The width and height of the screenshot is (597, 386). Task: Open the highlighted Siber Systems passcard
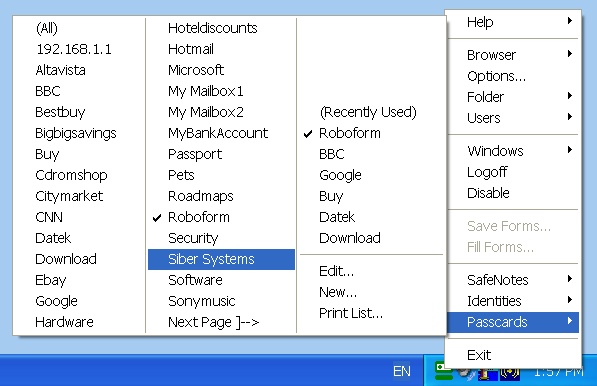click(221, 259)
